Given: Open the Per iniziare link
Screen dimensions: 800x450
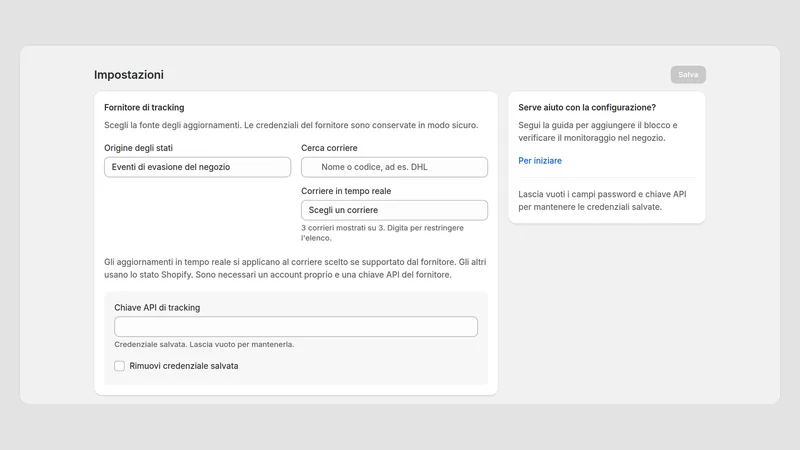Looking at the screenshot, I should (x=540, y=161).
